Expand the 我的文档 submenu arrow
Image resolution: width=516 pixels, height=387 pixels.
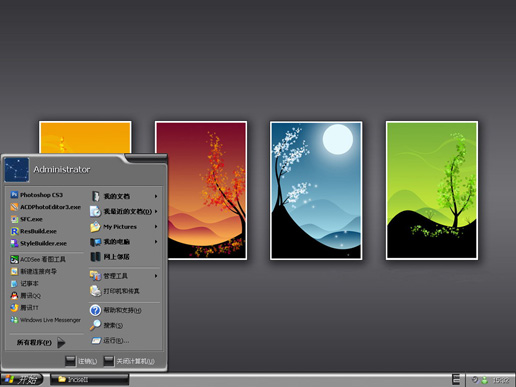pos(156,196)
